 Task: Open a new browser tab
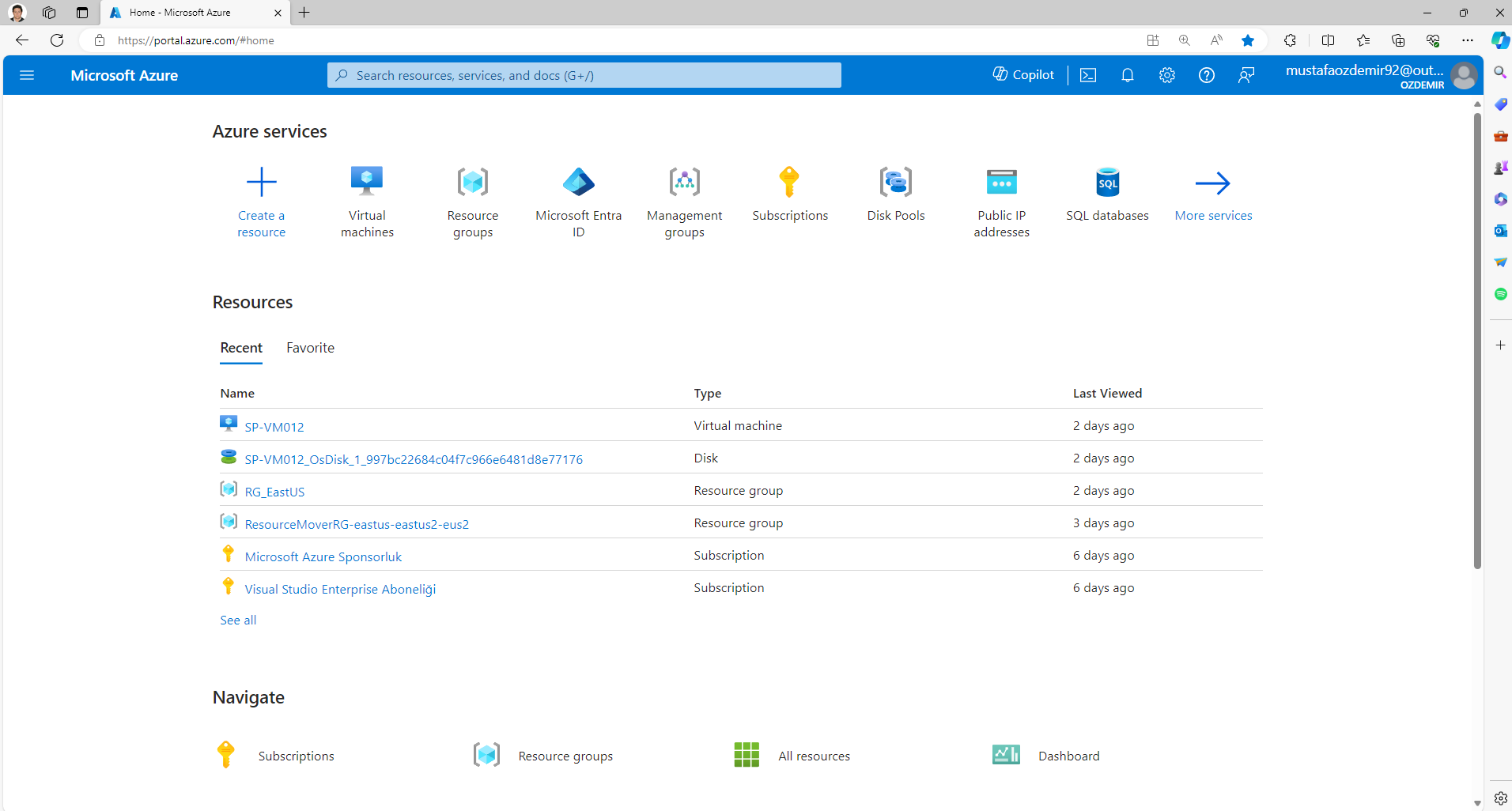(x=304, y=13)
